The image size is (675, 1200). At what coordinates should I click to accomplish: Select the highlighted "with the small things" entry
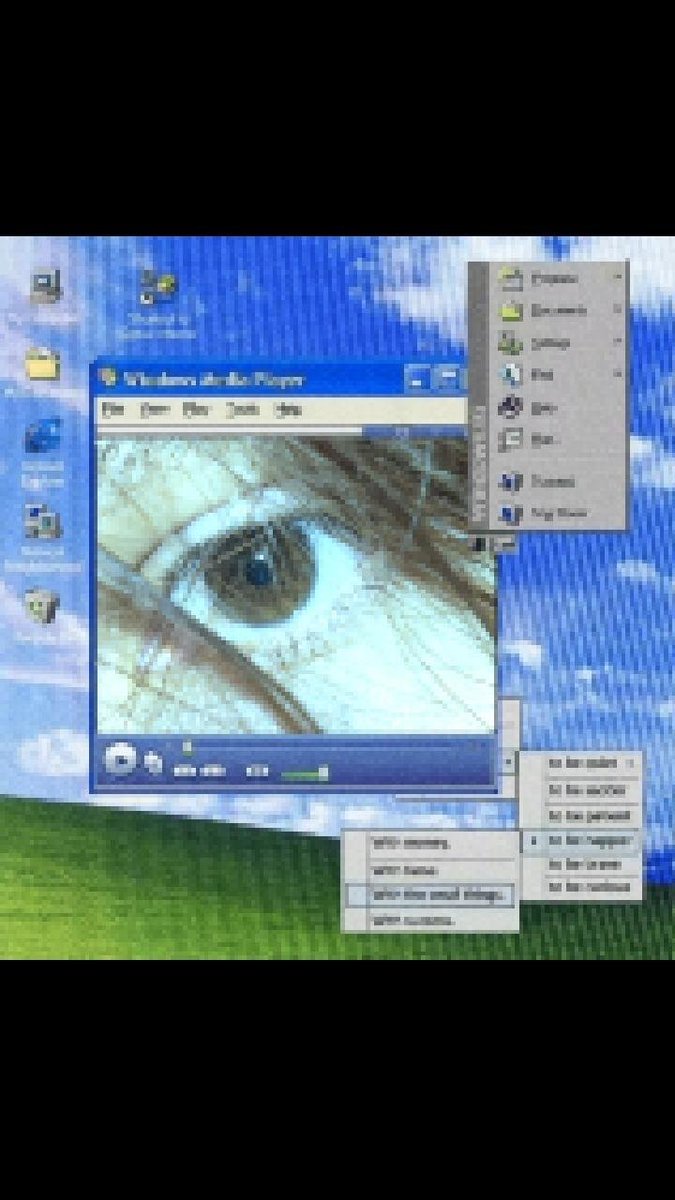(431, 894)
